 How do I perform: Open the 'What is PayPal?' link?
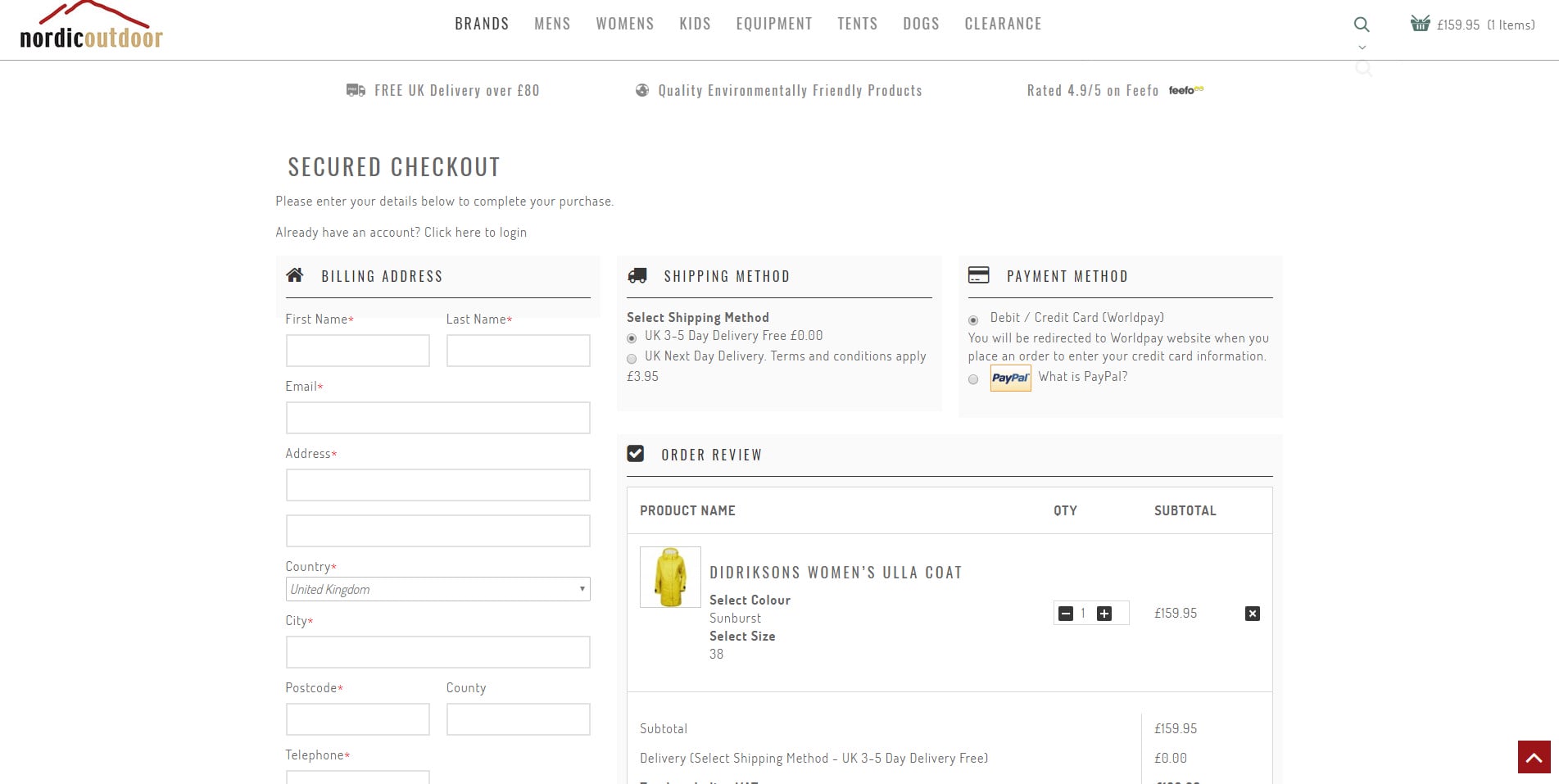(1083, 377)
